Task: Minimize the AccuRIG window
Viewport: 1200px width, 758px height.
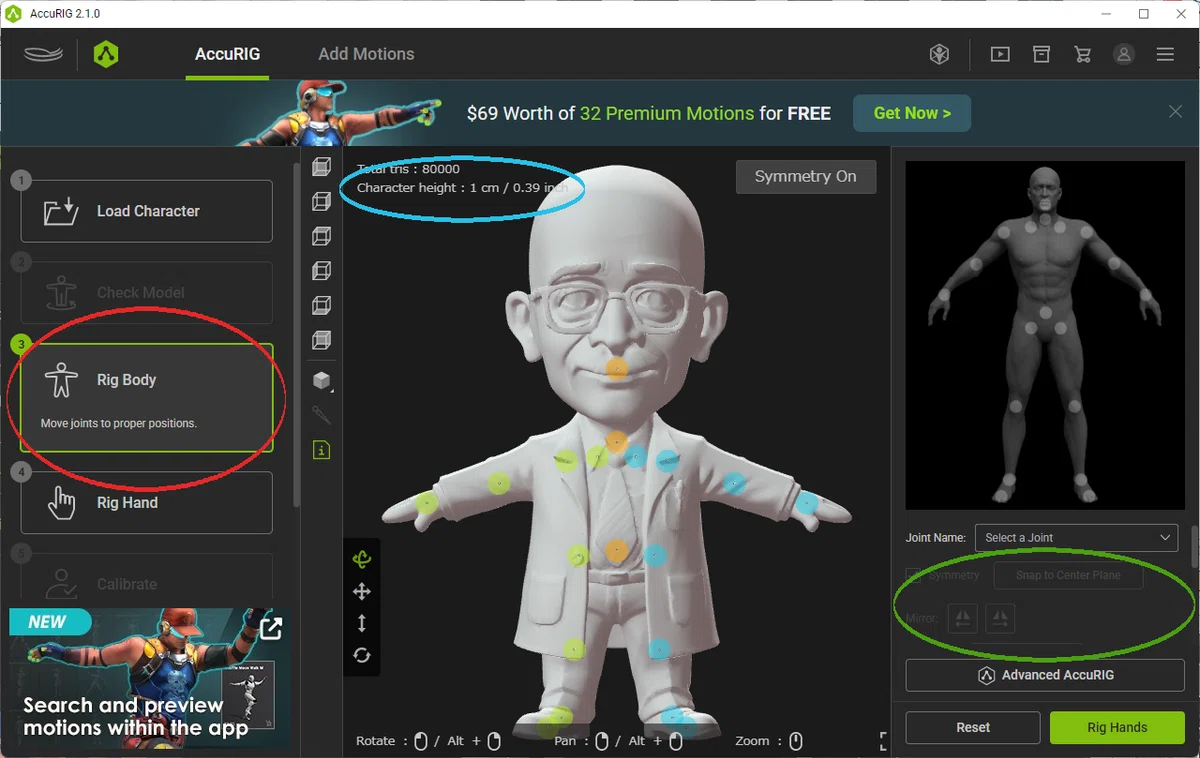Action: tap(1106, 14)
